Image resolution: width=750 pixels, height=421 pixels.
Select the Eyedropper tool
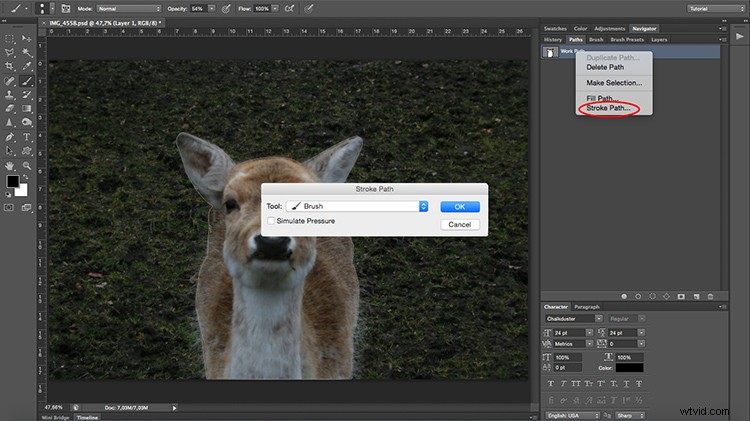pos(27,66)
